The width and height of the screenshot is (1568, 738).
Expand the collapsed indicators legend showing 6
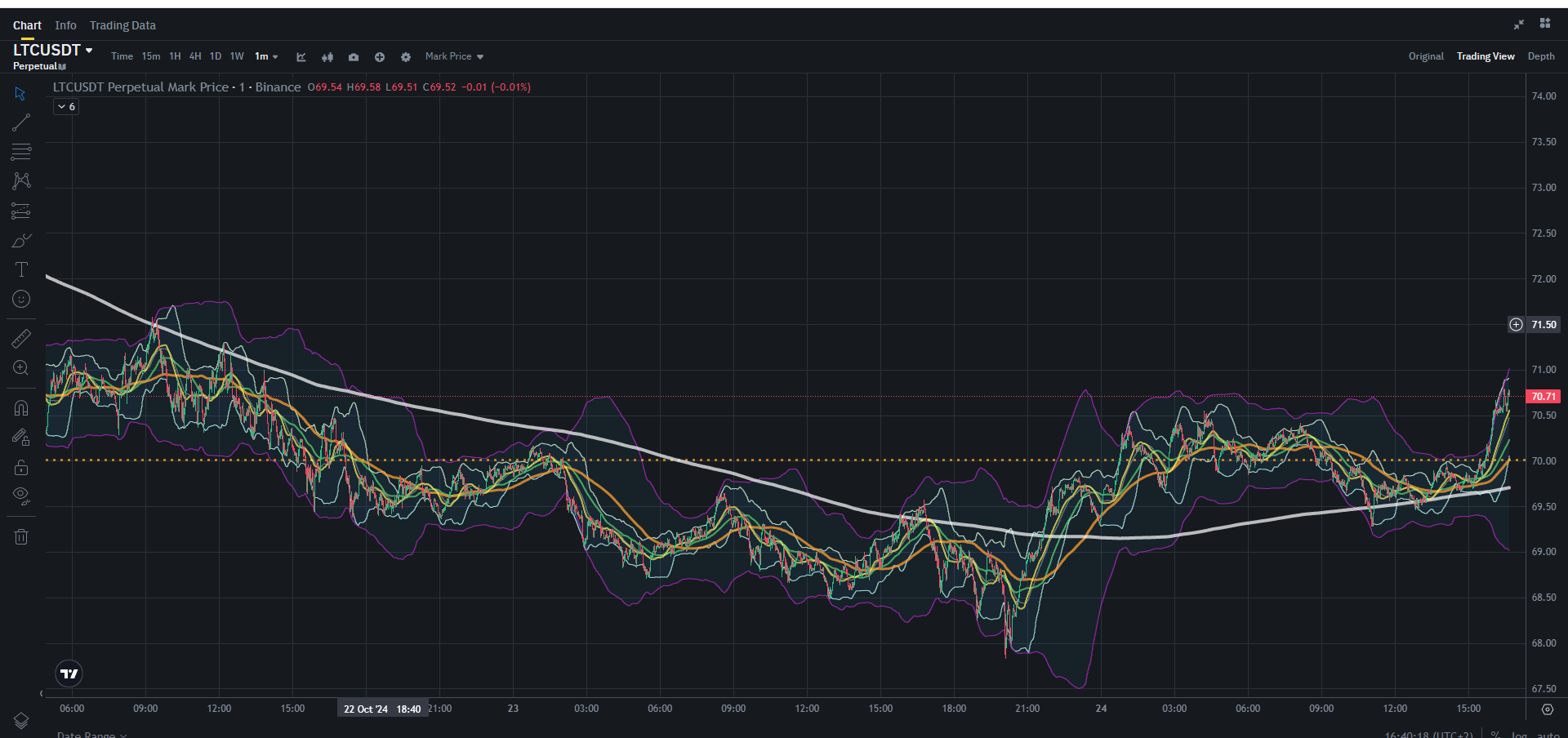click(x=66, y=107)
